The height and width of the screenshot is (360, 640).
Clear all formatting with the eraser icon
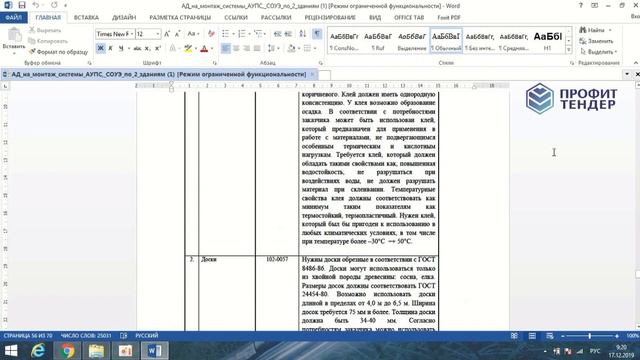211,34
